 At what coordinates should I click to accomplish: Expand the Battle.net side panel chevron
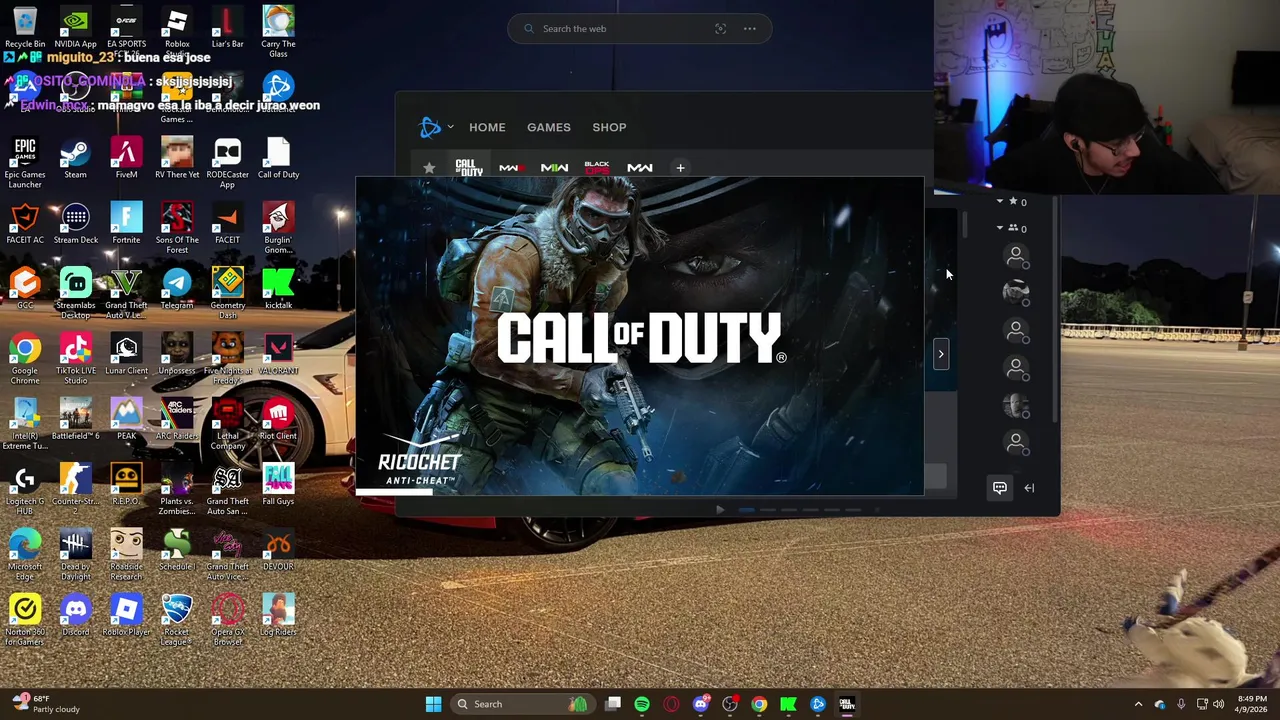coord(941,353)
